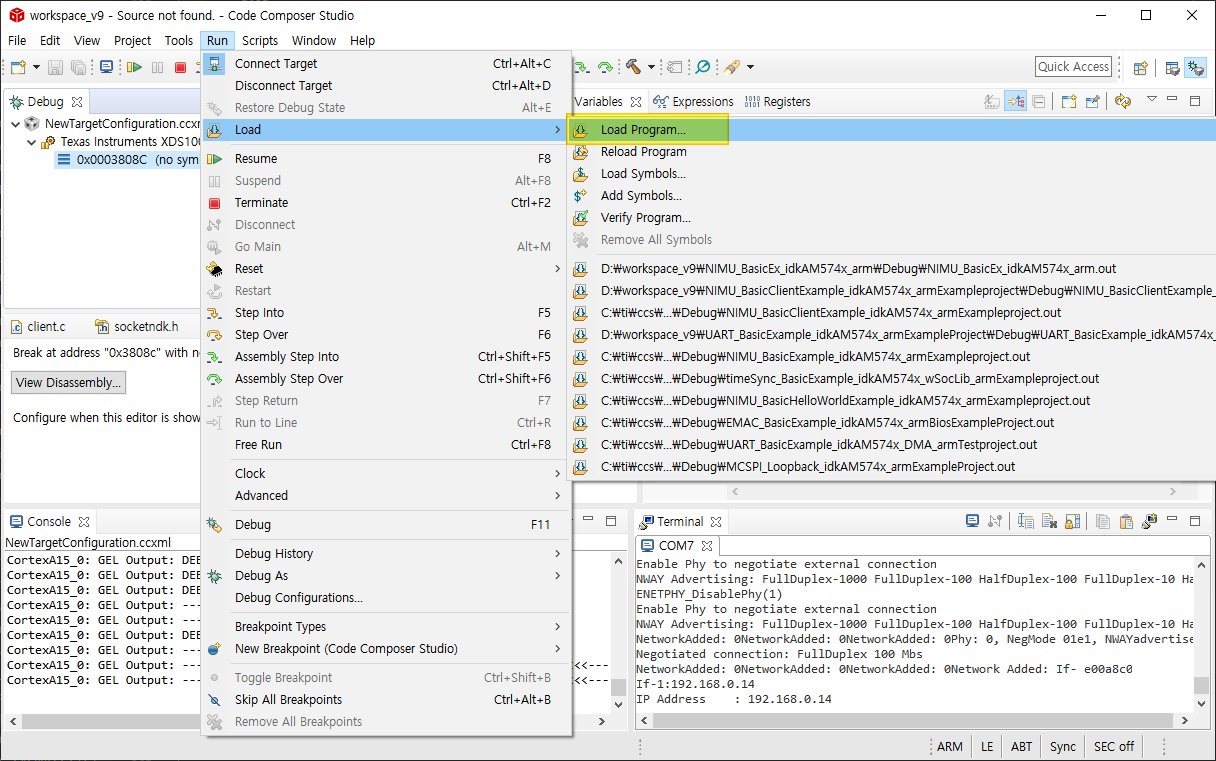Toggle Skip All Breakpoints menu item
The image size is (1216, 761).
coord(386,700)
